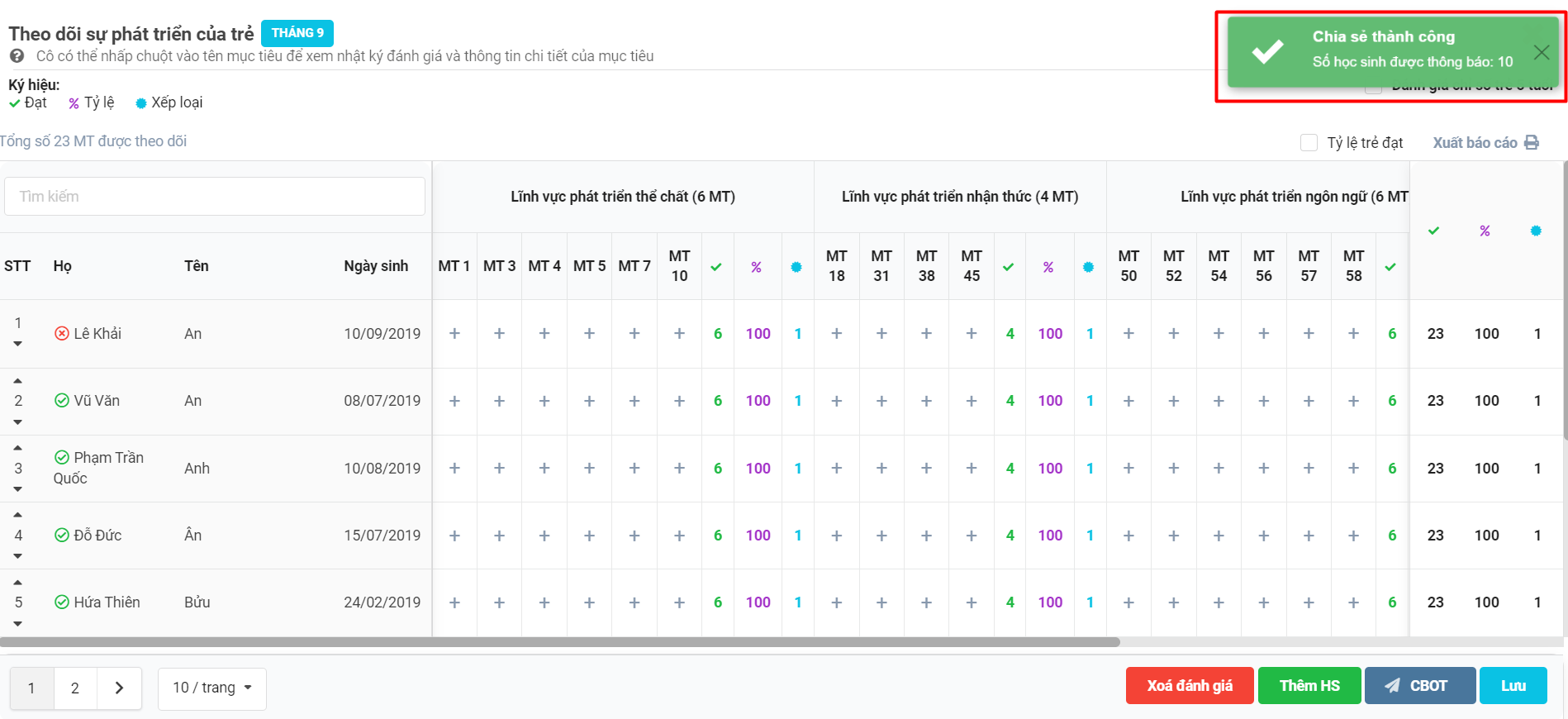Screen dimensions: 1568x719
Task: Move row 2 up with the arrow
Action: pos(18,381)
